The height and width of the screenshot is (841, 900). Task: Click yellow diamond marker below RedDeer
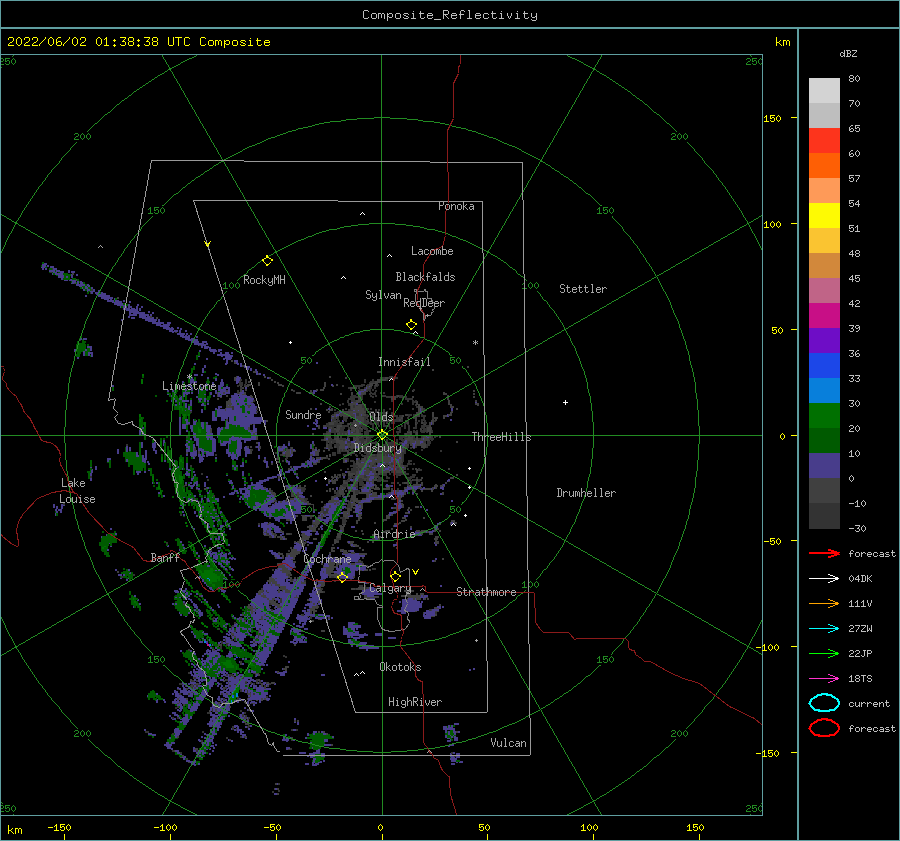pos(411,324)
